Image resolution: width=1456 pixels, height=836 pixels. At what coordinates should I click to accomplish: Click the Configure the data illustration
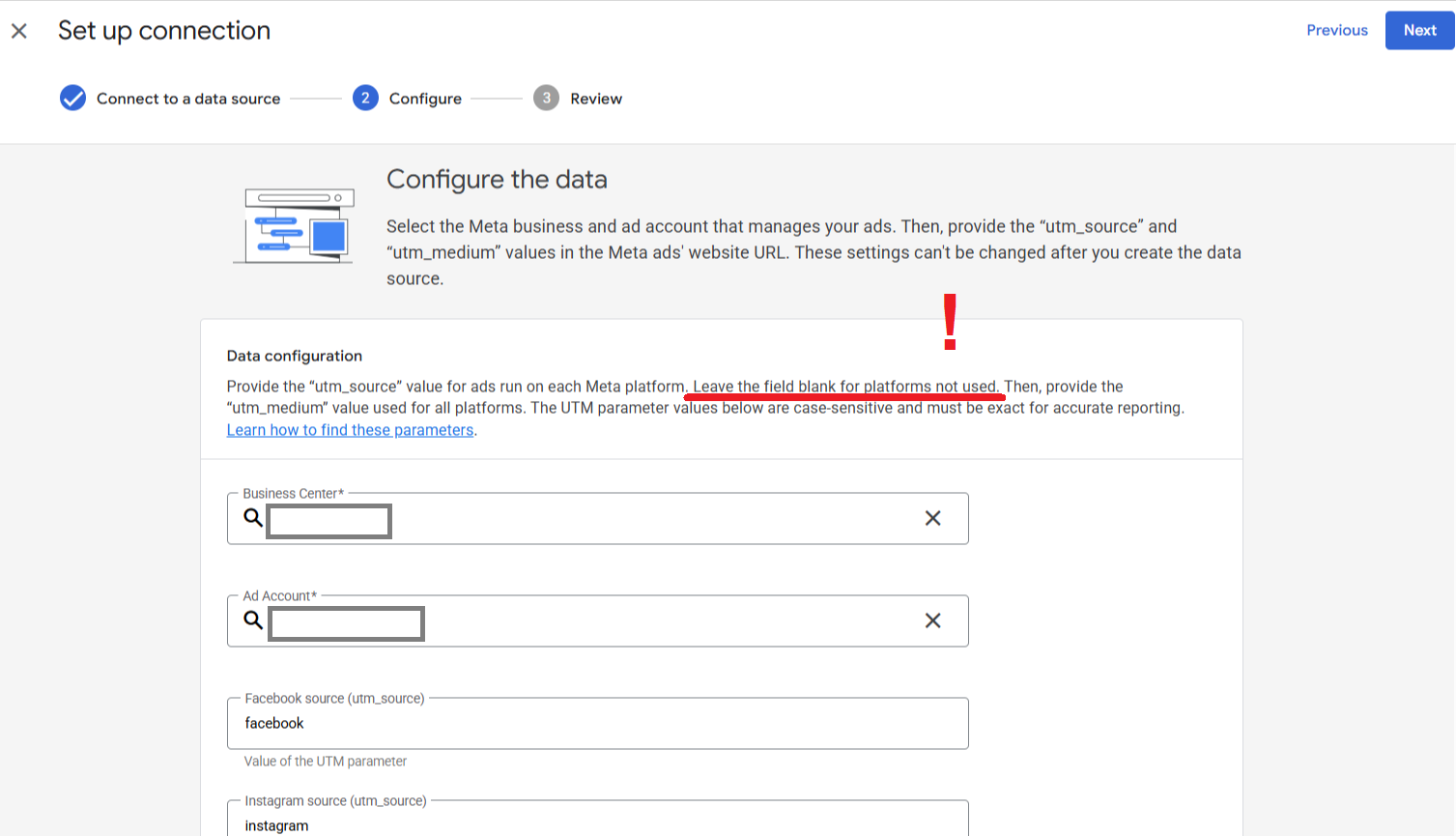[x=294, y=226]
